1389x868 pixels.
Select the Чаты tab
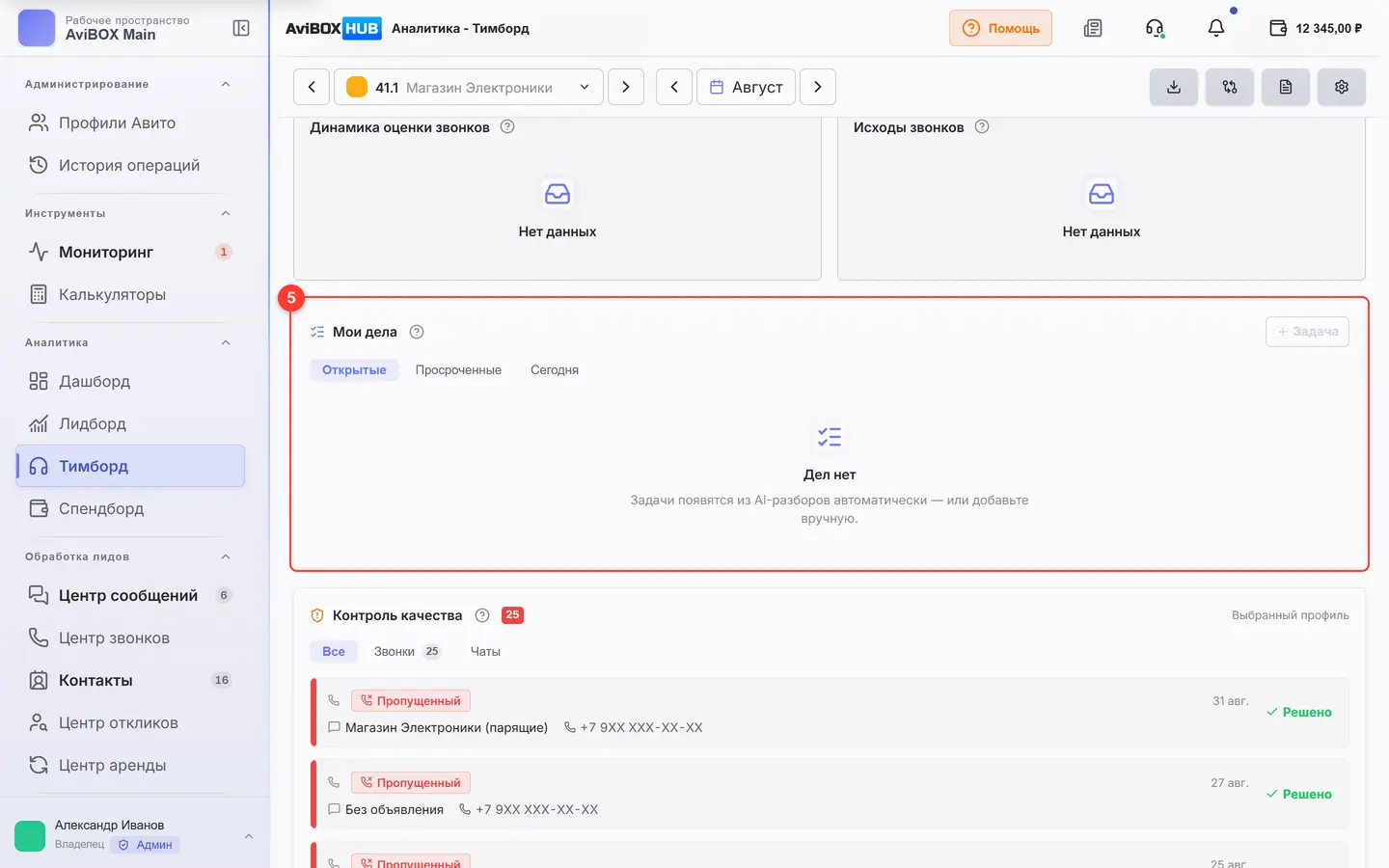point(485,652)
